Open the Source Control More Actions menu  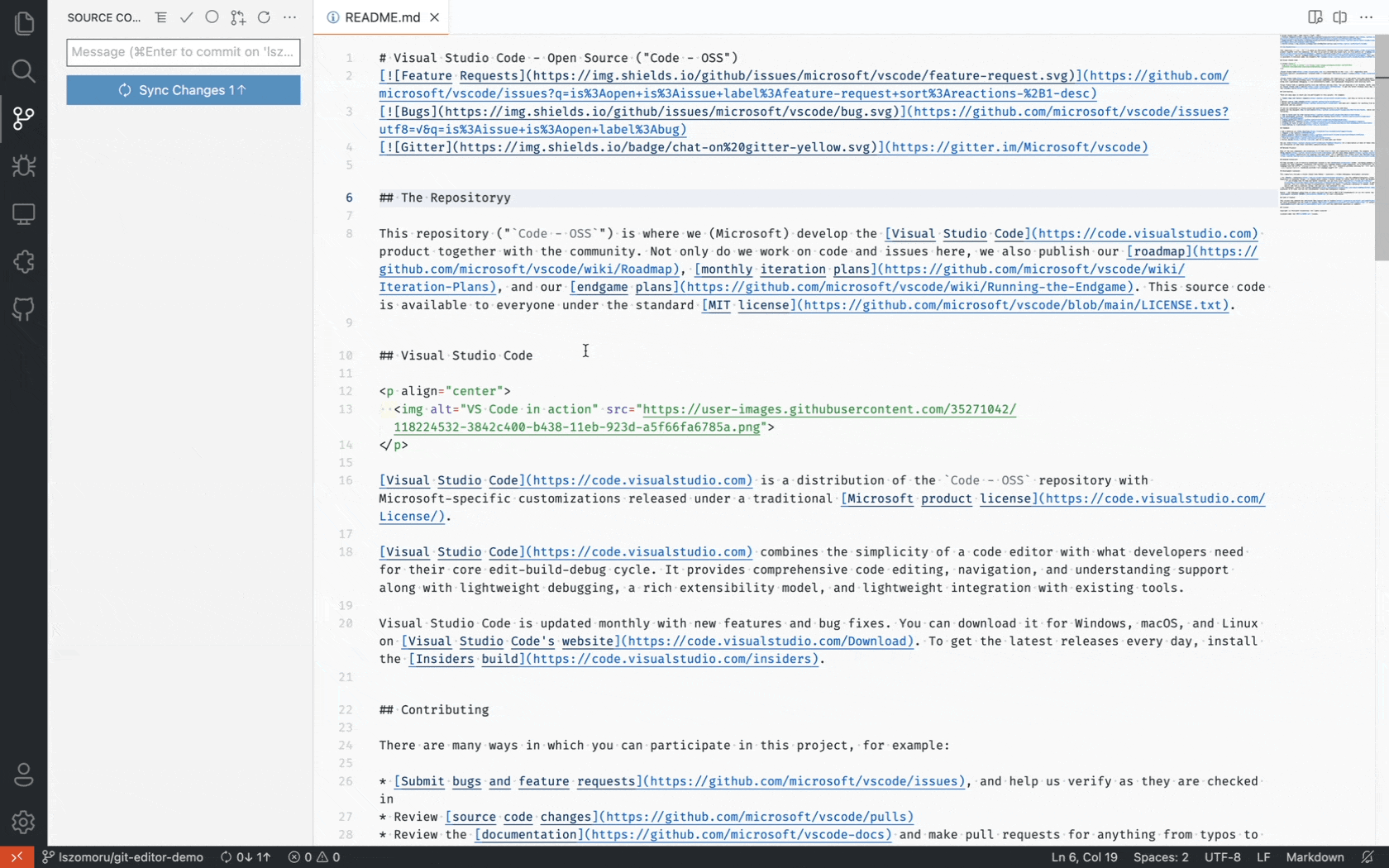pos(289,17)
